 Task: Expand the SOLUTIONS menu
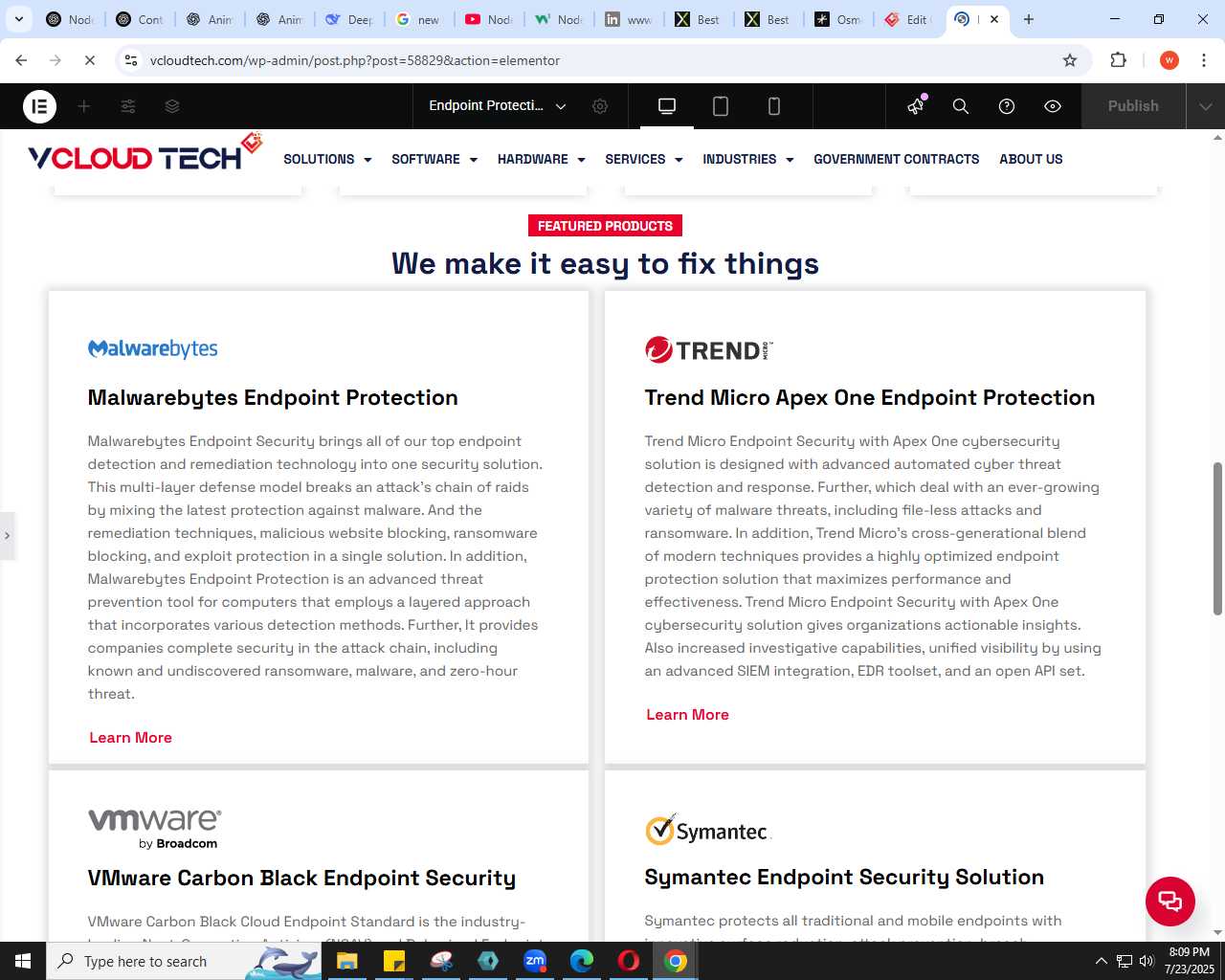327,159
